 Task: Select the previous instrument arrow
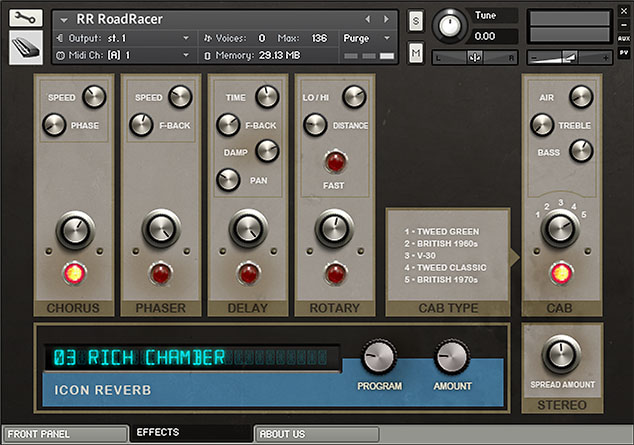click(x=368, y=19)
